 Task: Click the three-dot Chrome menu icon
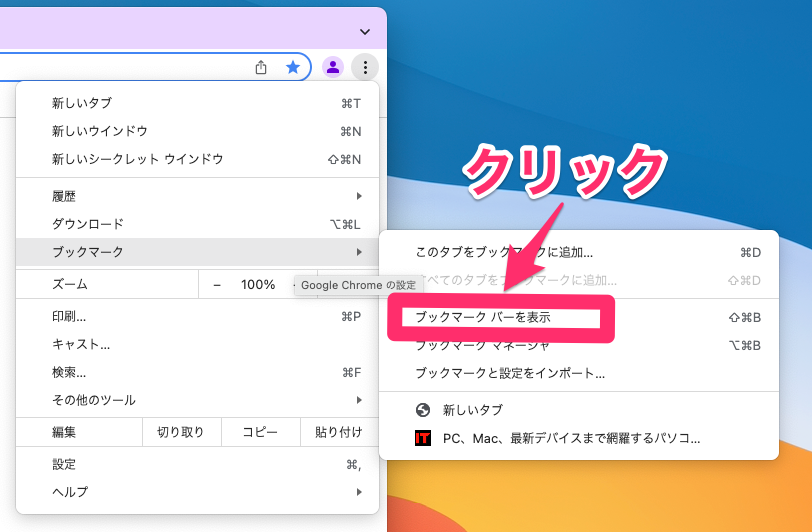366,67
